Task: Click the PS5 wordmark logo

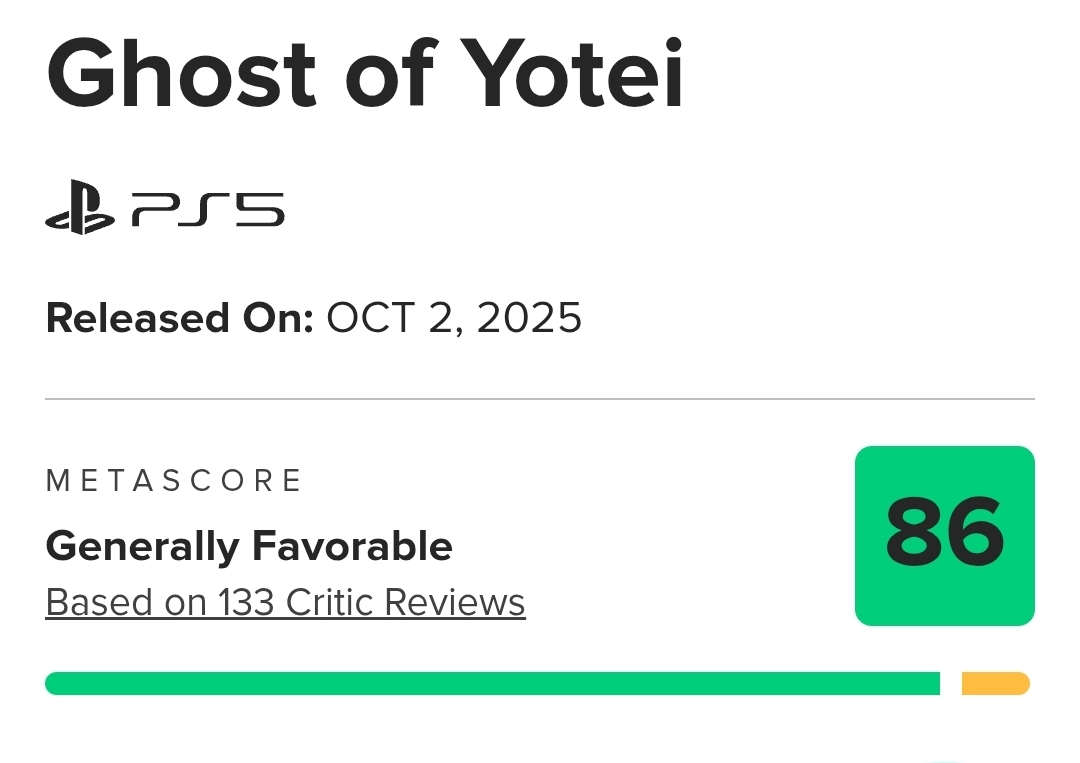Action: (x=209, y=211)
